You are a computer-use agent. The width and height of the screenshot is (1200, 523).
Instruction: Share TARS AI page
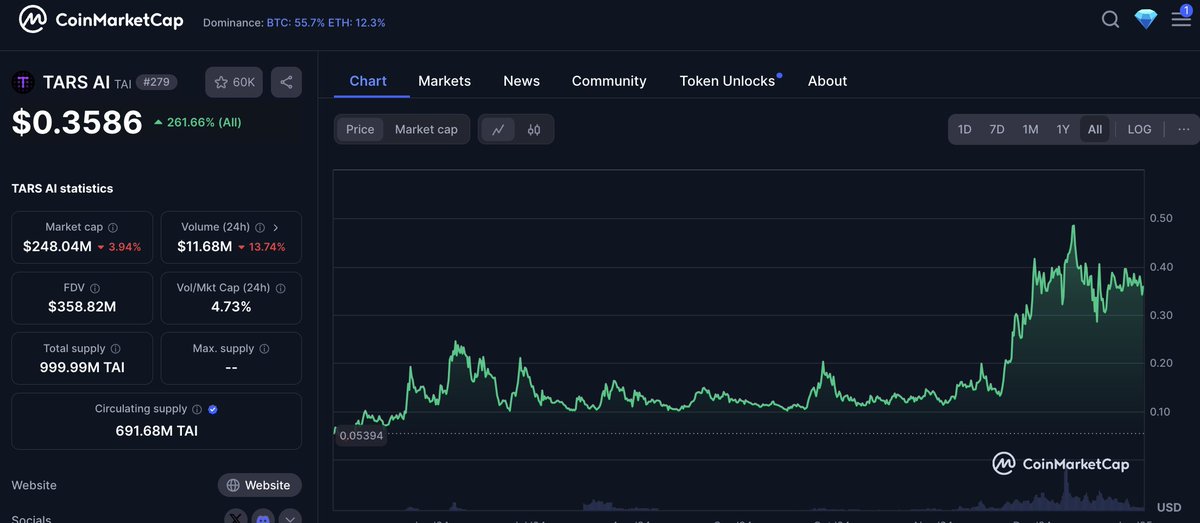click(286, 82)
